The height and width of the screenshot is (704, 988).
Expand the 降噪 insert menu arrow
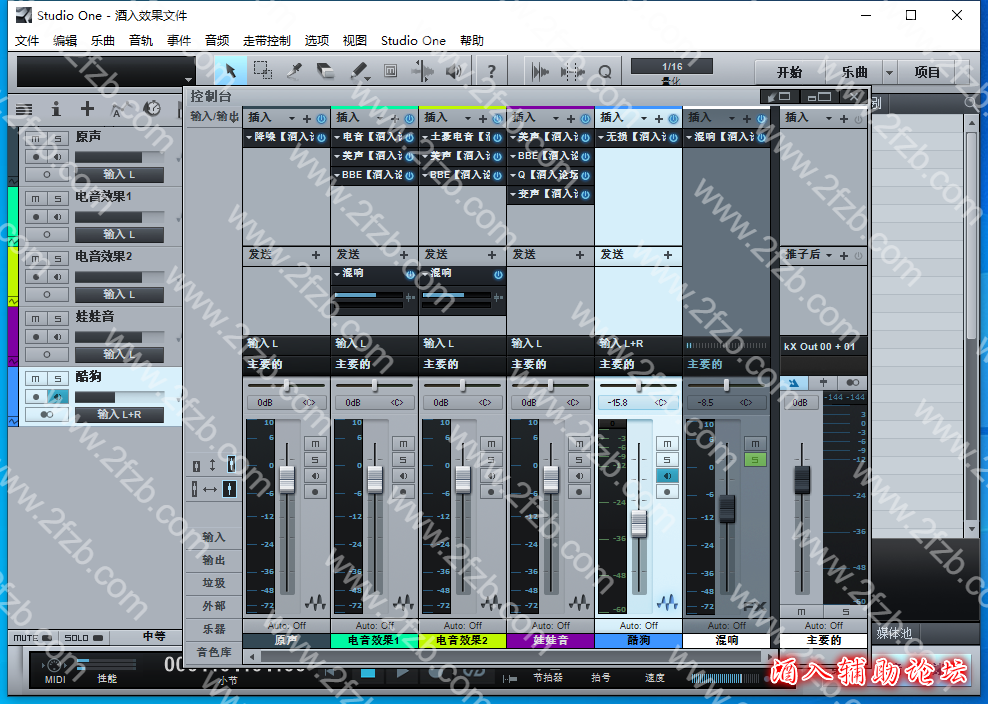tap(249, 137)
